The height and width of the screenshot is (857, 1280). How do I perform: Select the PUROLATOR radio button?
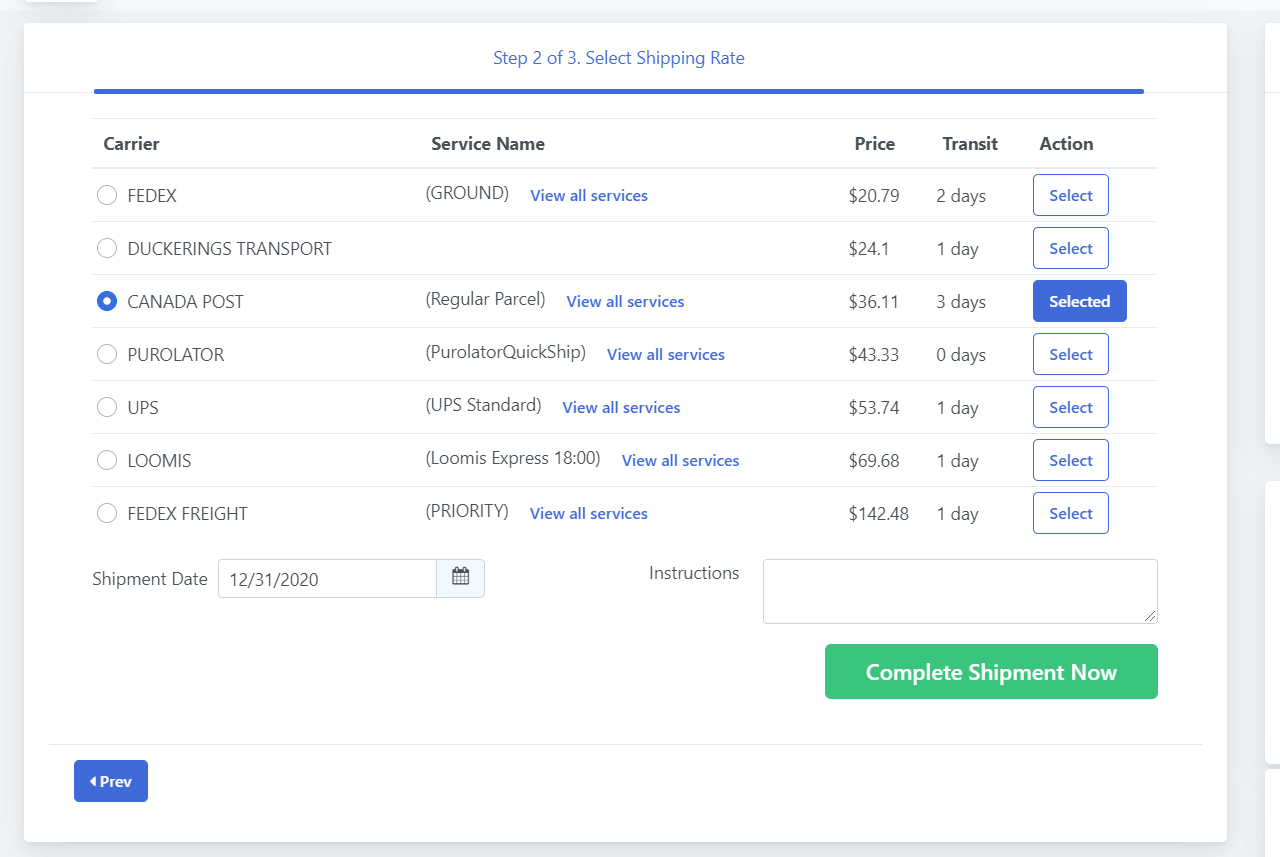coord(107,355)
